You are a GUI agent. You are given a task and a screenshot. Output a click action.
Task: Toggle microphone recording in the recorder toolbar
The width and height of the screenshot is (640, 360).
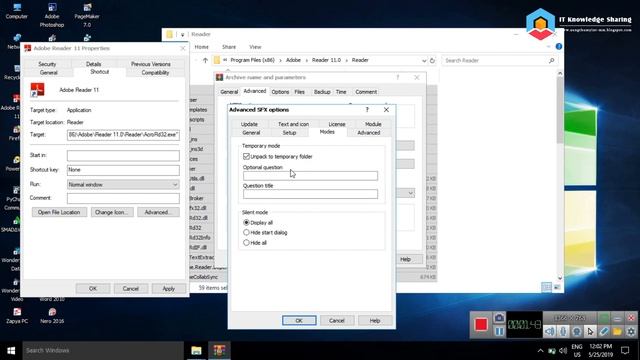tap(563, 331)
